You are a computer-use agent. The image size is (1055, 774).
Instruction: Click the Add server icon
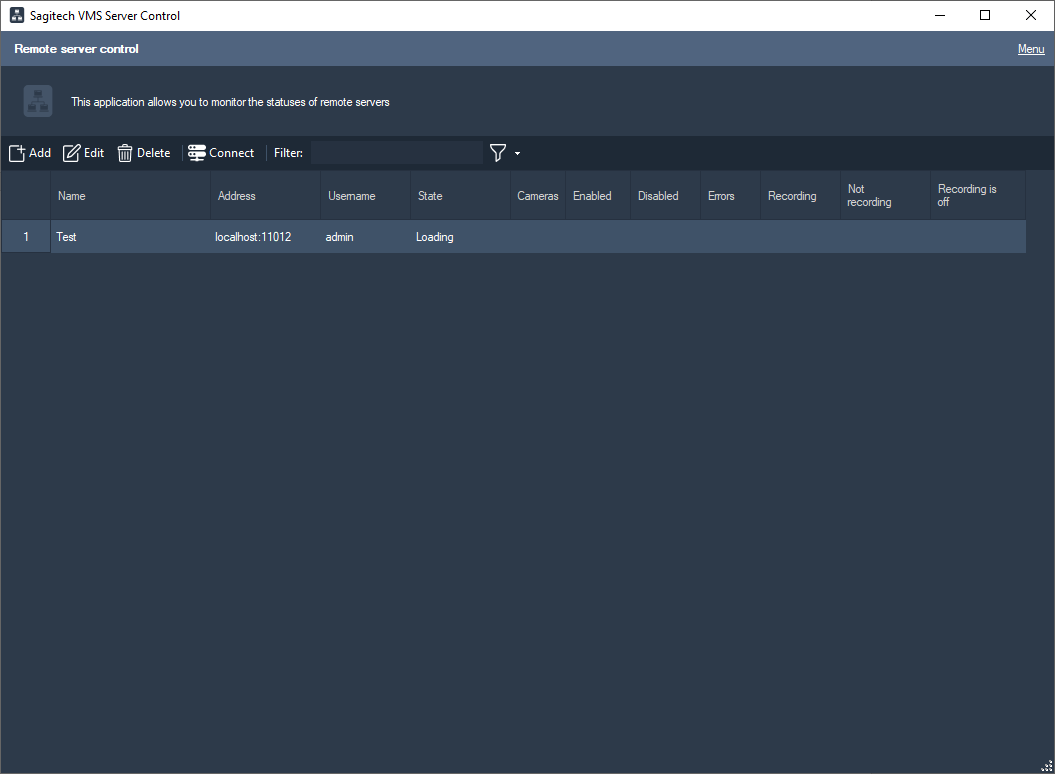click(x=17, y=153)
